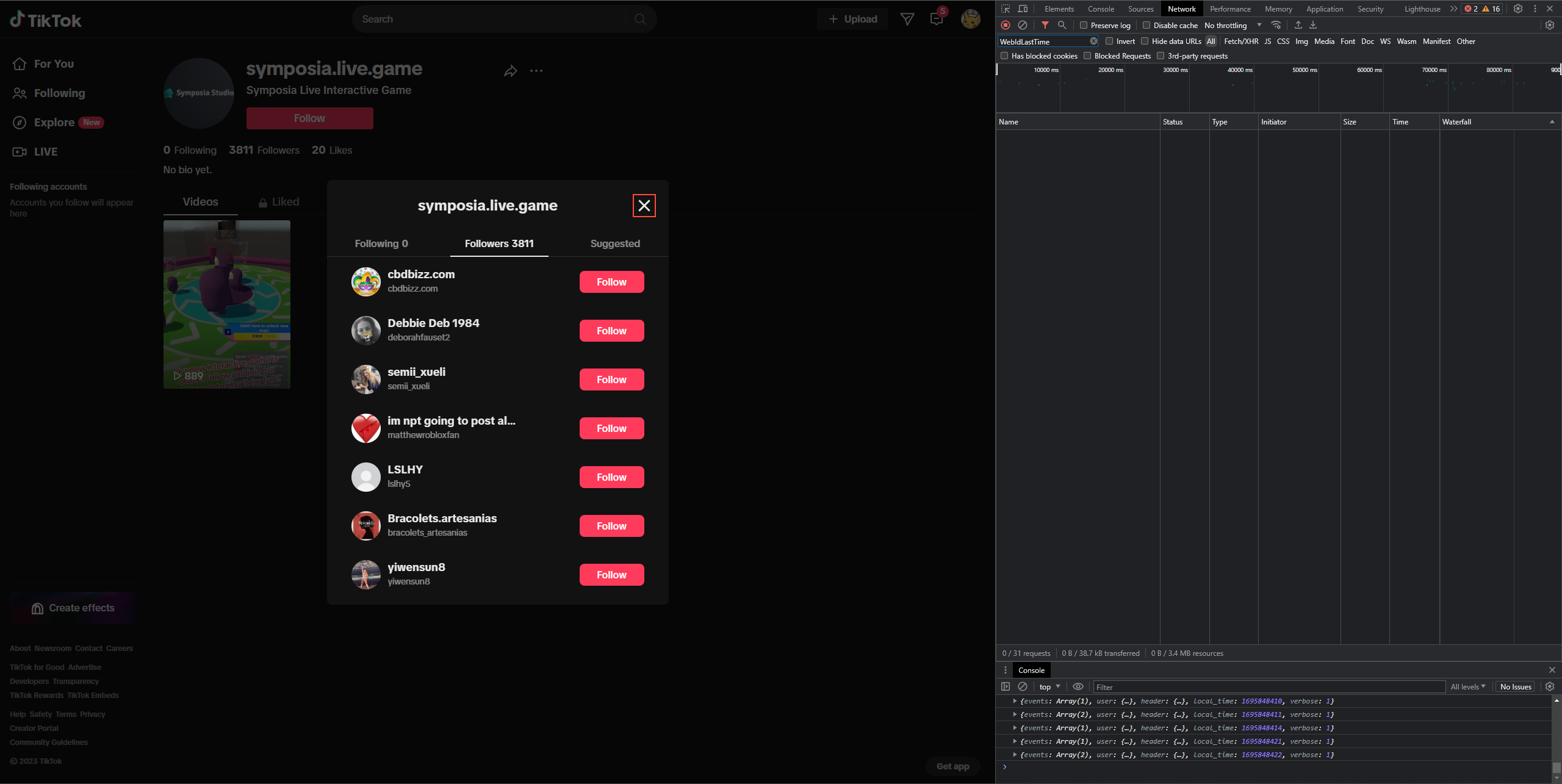Image resolution: width=1562 pixels, height=784 pixels.
Task: Switch to the Elements tab
Action: [x=1059, y=9]
